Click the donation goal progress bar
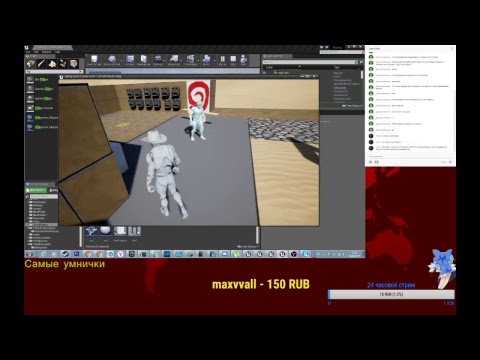The height and width of the screenshot is (360, 480). (391, 294)
